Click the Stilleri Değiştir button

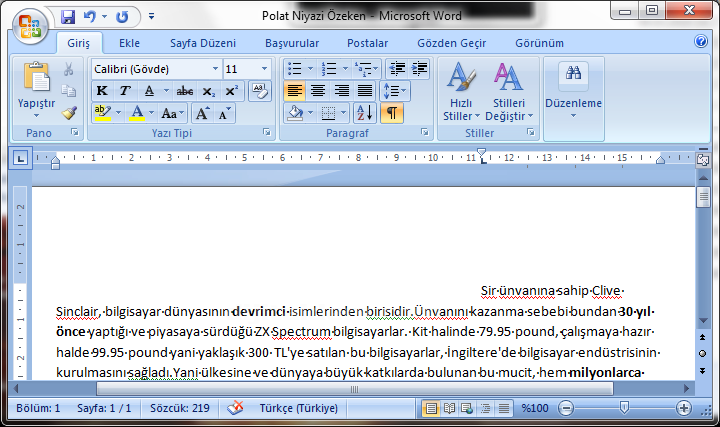coord(509,92)
